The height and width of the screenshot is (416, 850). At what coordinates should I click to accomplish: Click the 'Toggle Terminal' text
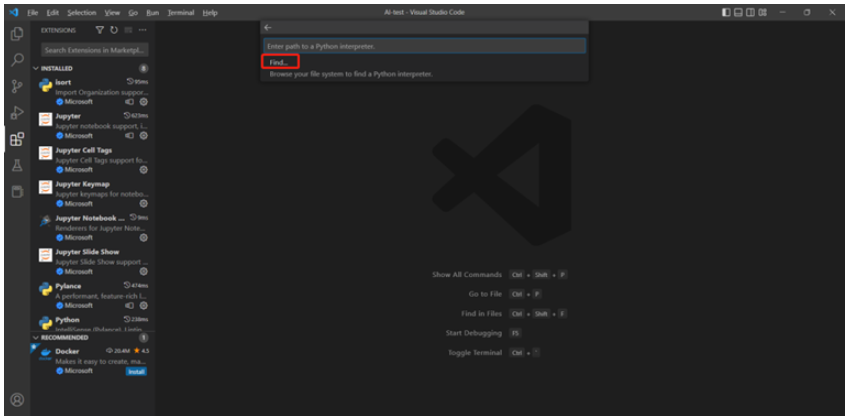[475, 353]
